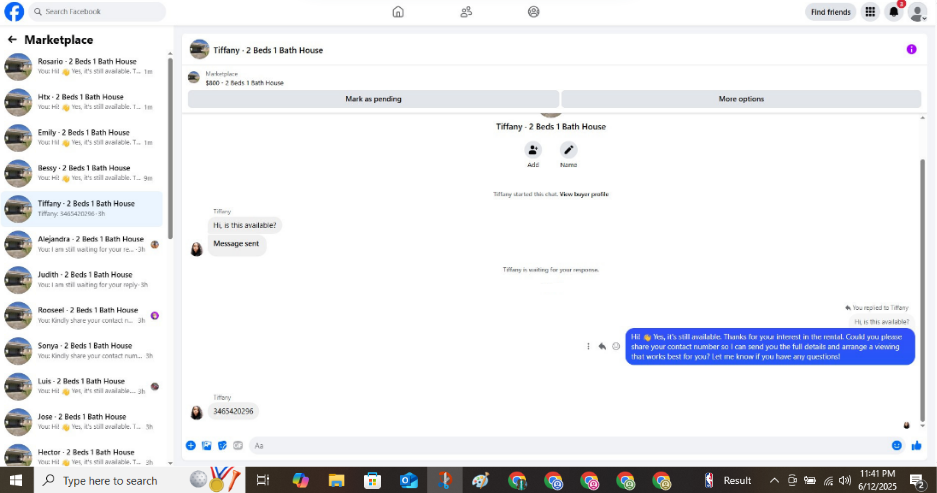Open the Judith conversation

click(82, 280)
